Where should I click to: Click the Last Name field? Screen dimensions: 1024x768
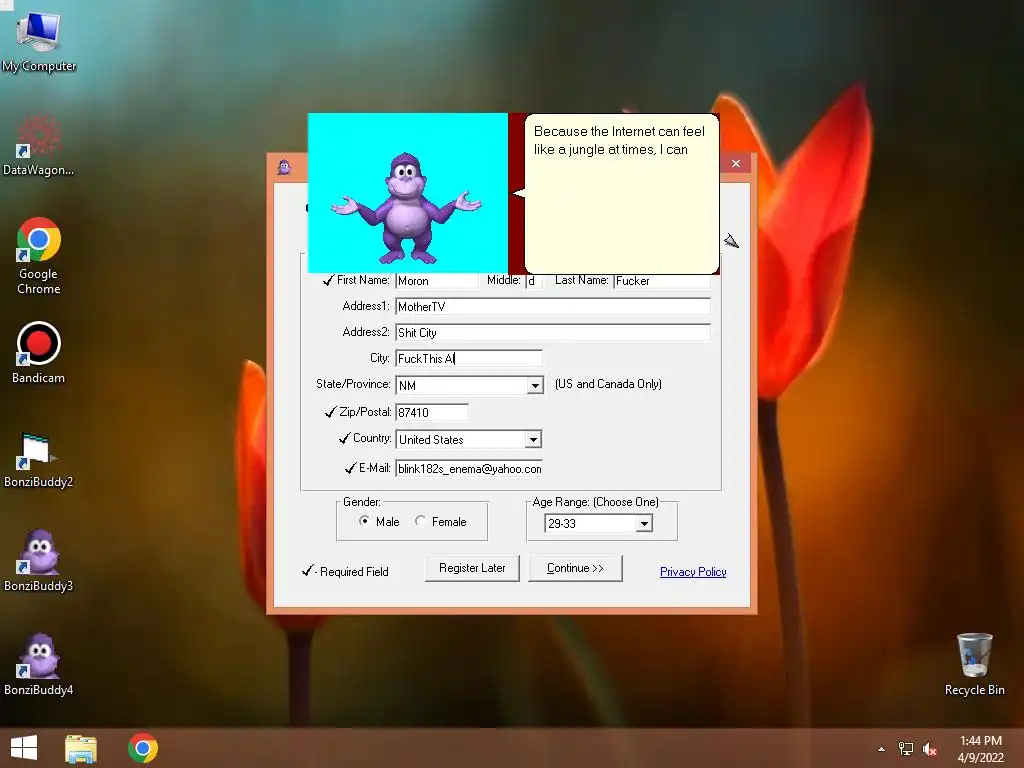pyautogui.click(x=662, y=281)
